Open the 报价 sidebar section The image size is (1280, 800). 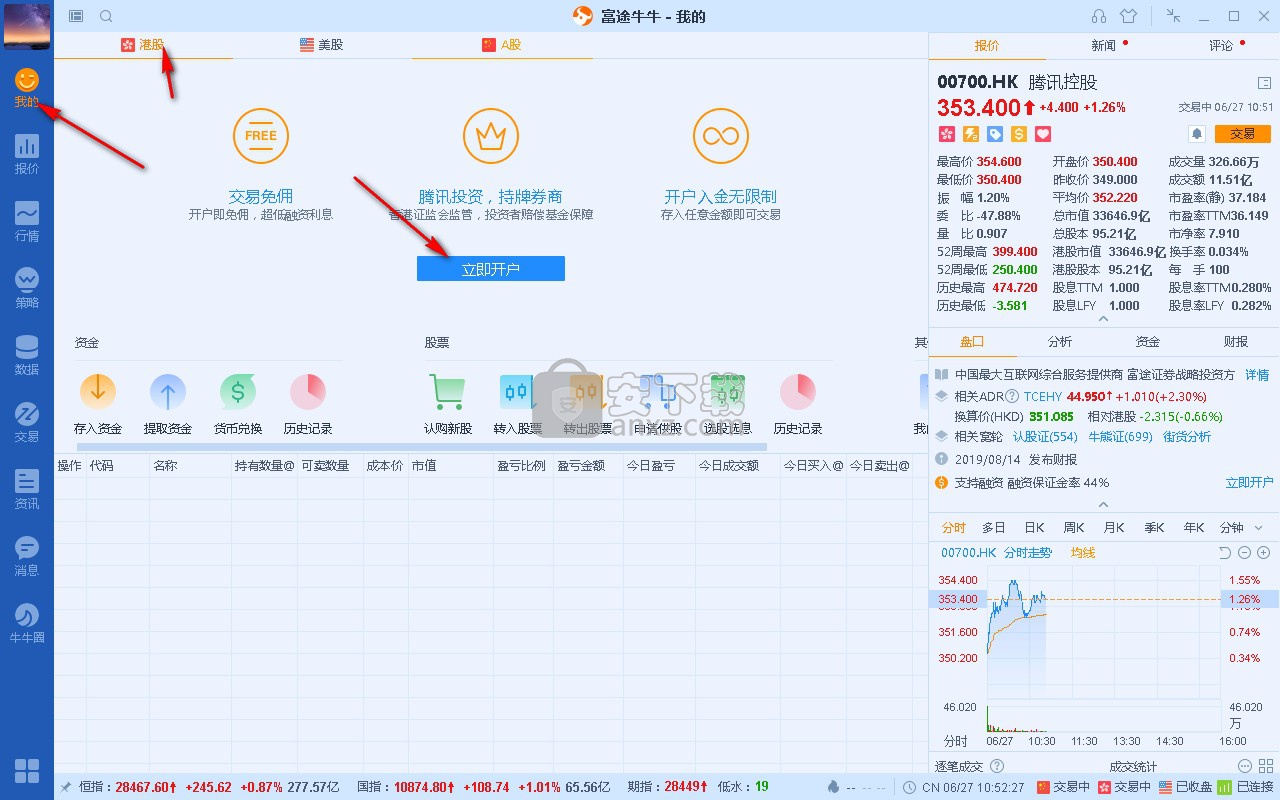27,155
